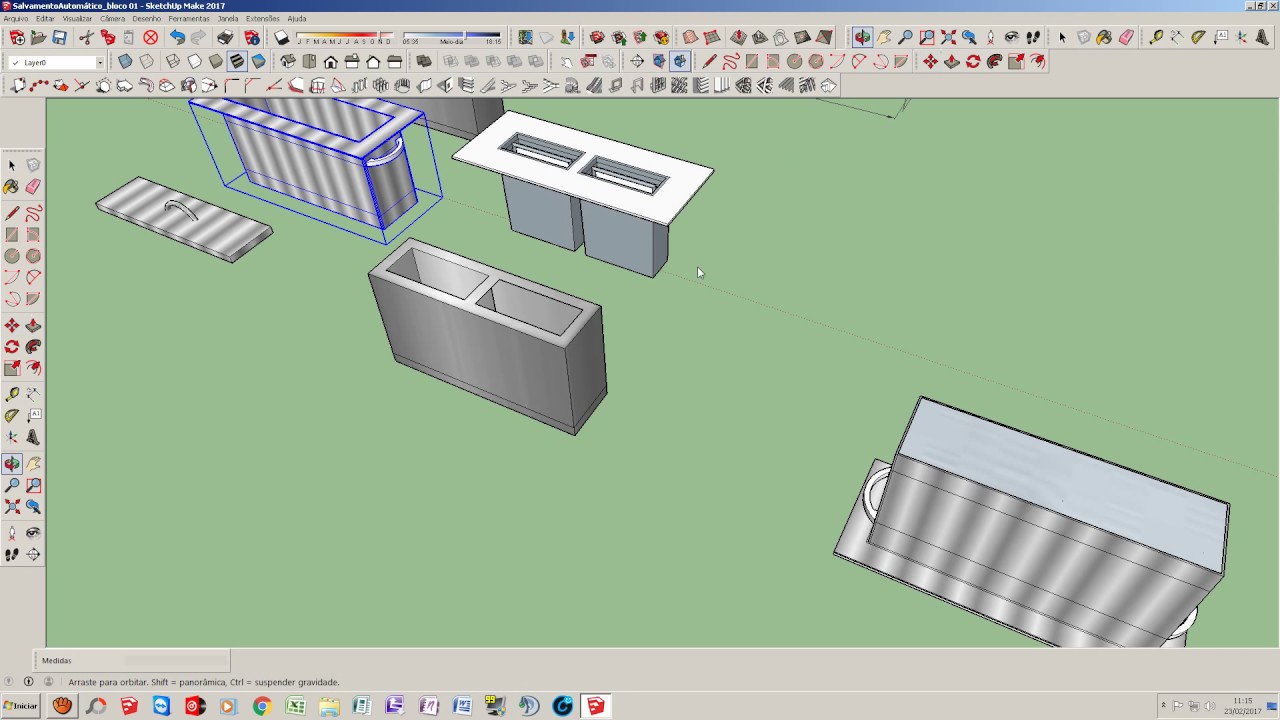Open the Janela menu
The width and height of the screenshot is (1280, 720).
tap(228, 18)
